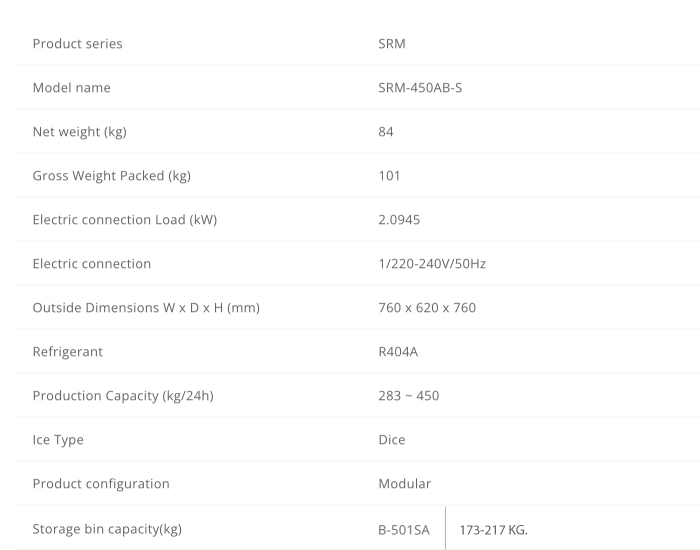Screen dimensions: 700x550
Task: Click the "Gross Weight Packed (kg)" label
Action: [112, 176]
